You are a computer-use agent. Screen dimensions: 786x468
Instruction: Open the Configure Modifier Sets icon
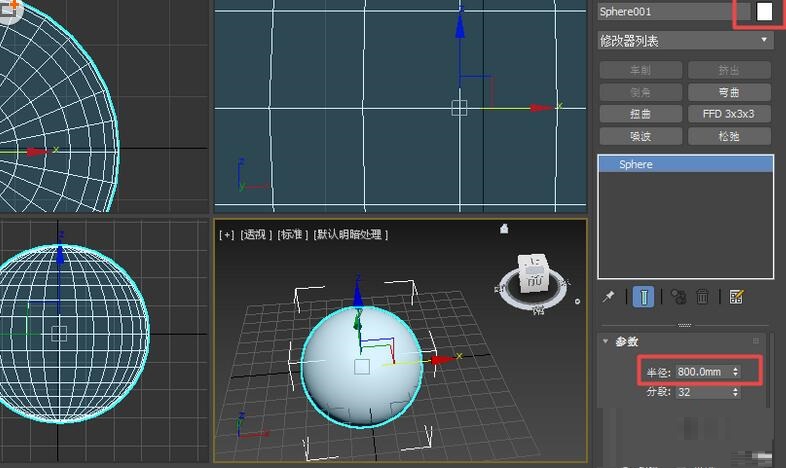point(737,297)
